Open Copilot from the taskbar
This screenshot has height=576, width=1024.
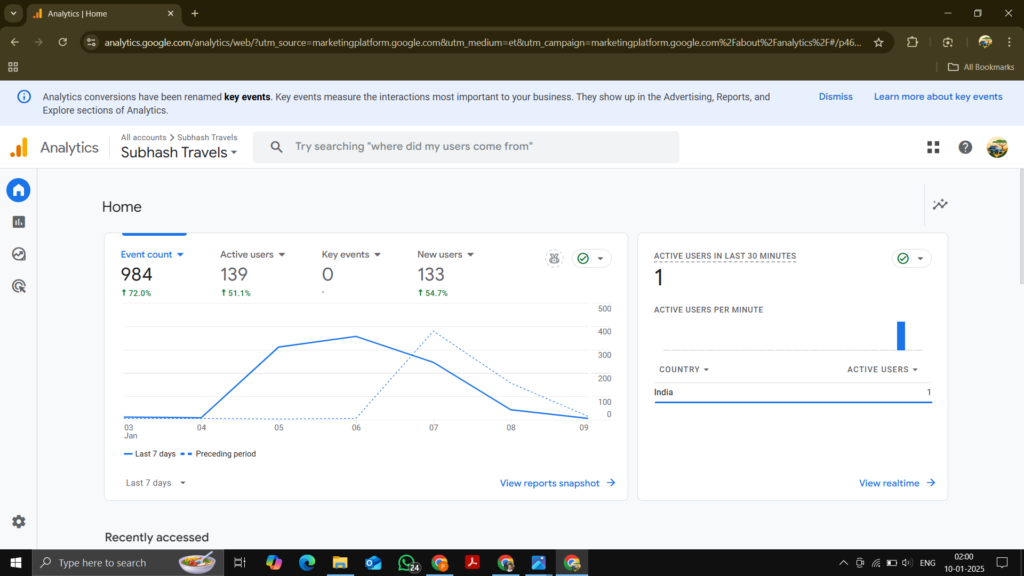point(274,563)
